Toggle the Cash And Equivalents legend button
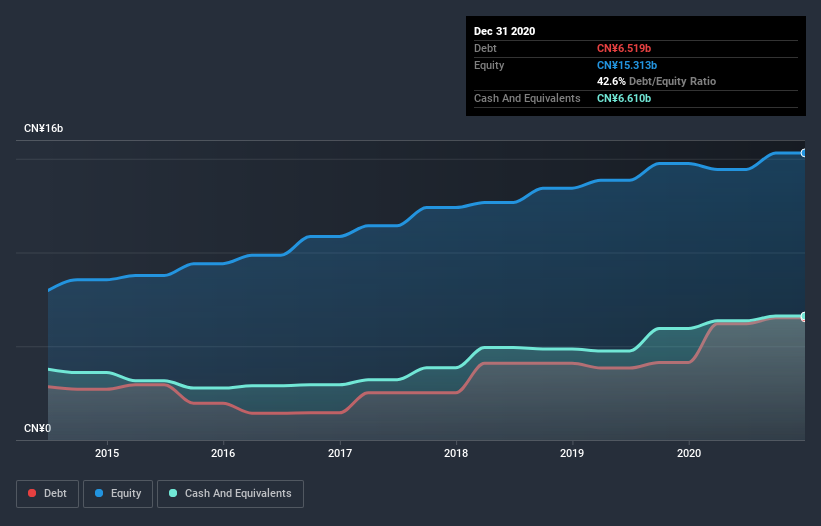 pyautogui.click(x=230, y=494)
